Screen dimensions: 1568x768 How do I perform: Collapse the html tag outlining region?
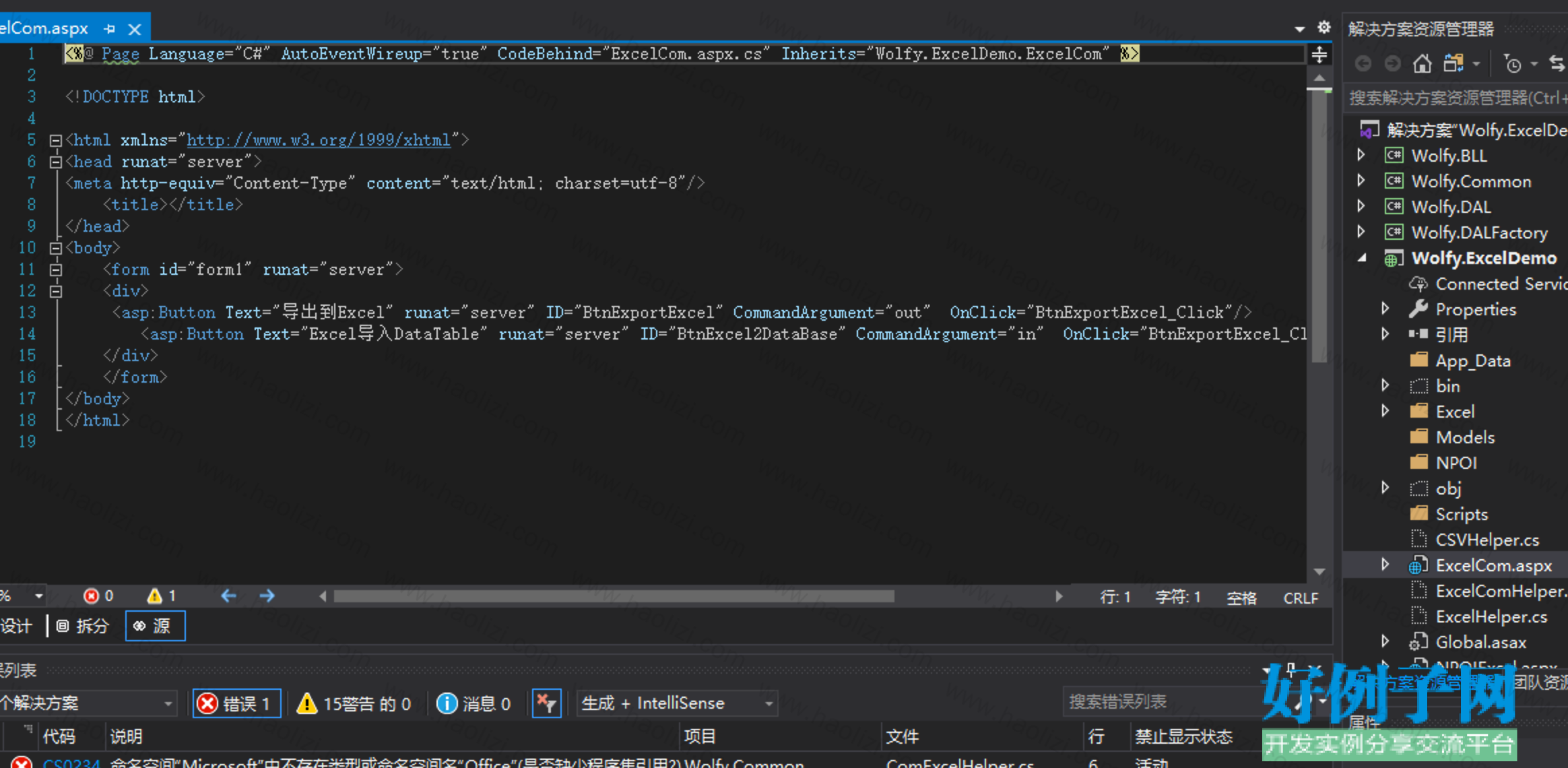(x=56, y=141)
